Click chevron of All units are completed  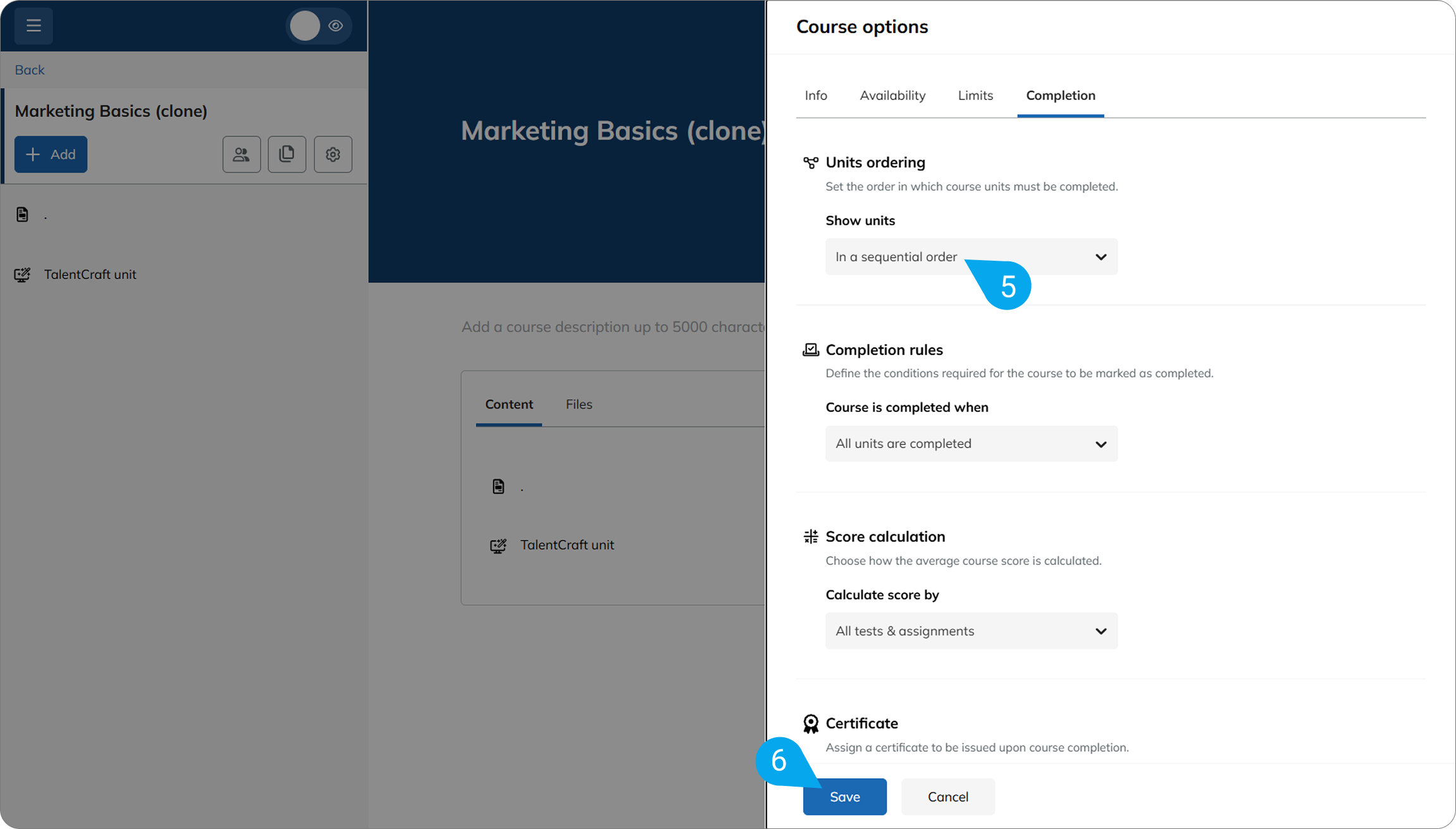tap(1101, 444)
